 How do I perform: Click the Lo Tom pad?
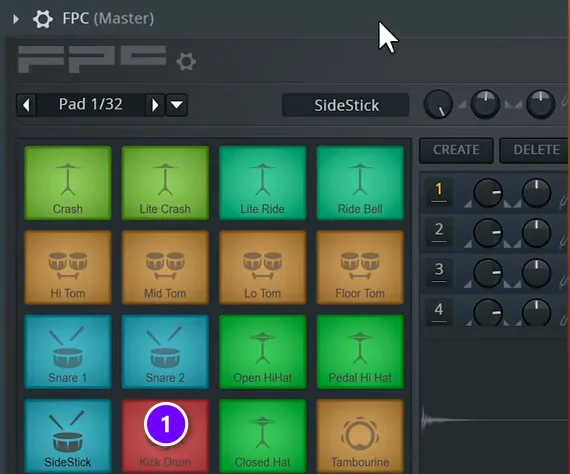click(263, 267)
